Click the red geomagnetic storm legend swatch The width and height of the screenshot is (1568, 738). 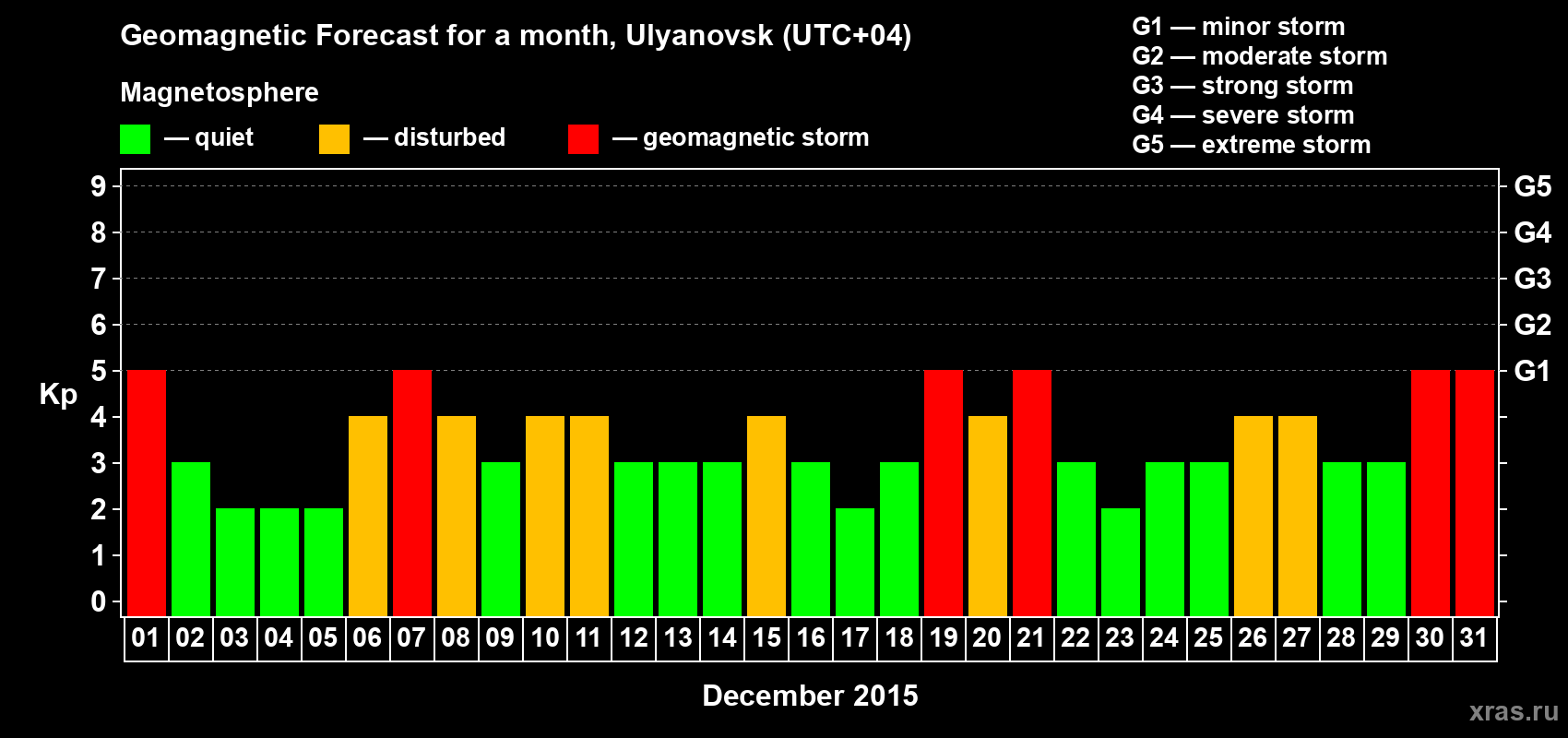(x=583, y=139)
